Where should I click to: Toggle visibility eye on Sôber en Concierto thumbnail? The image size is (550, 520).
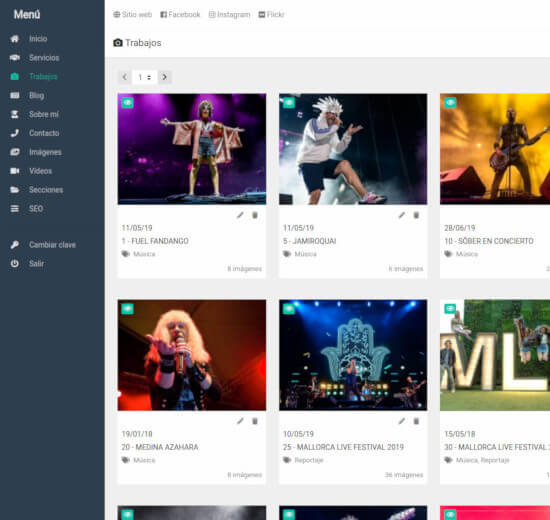point(450,103)
